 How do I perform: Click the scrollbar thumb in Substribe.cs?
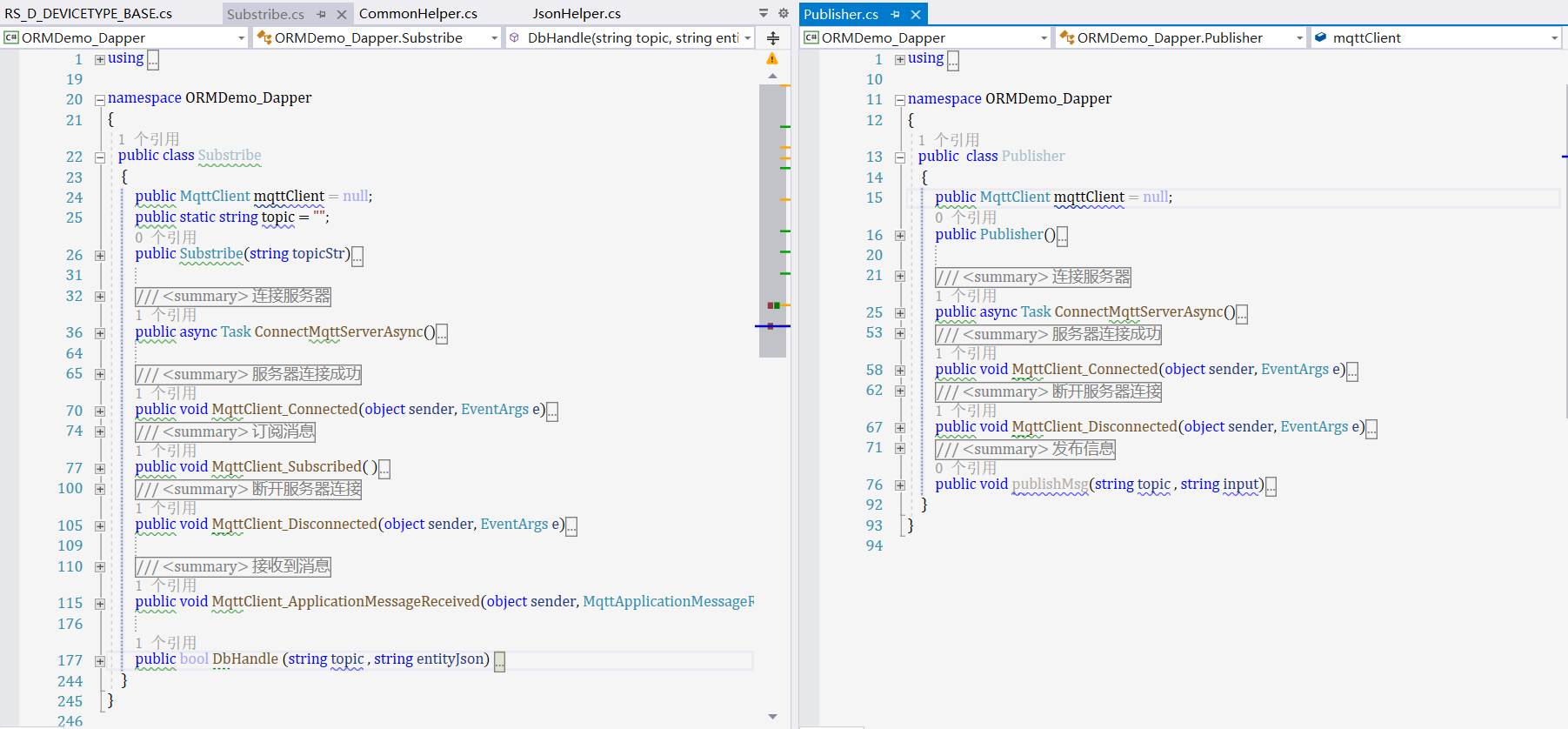click(772, 221)
